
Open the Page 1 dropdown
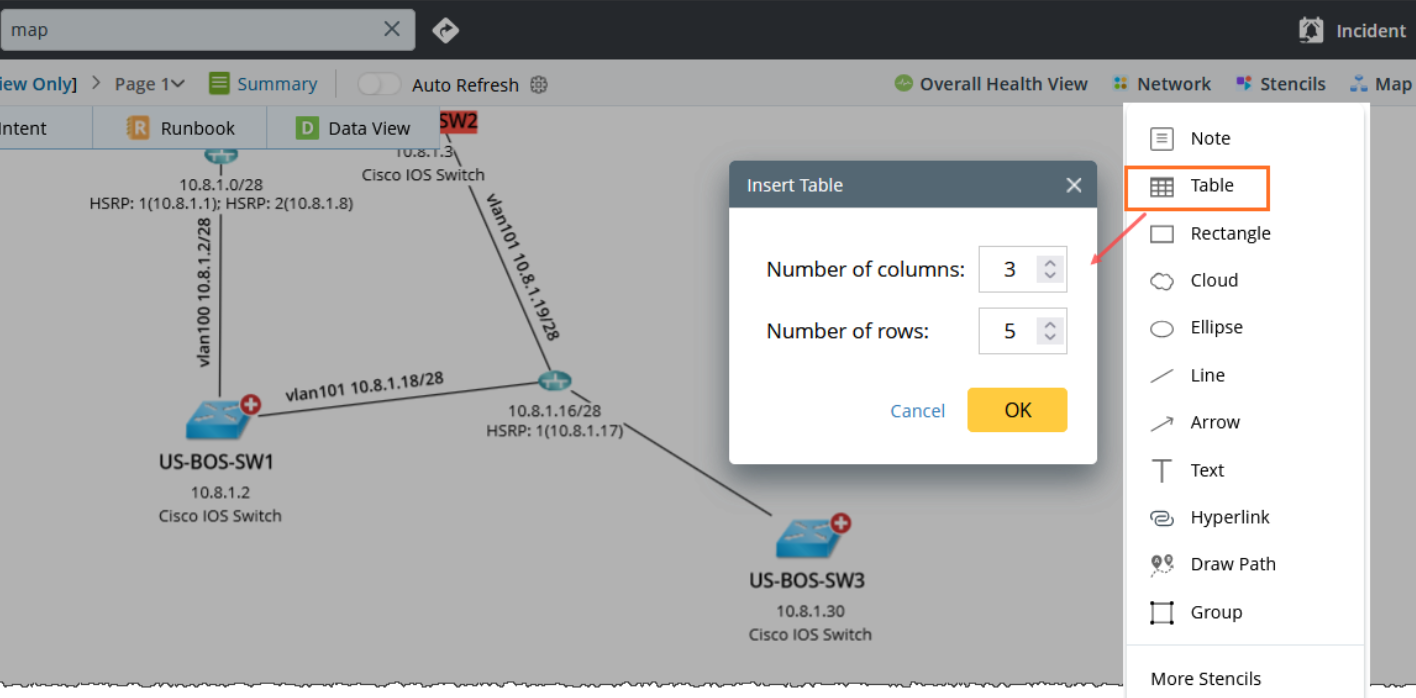point(150,85)
